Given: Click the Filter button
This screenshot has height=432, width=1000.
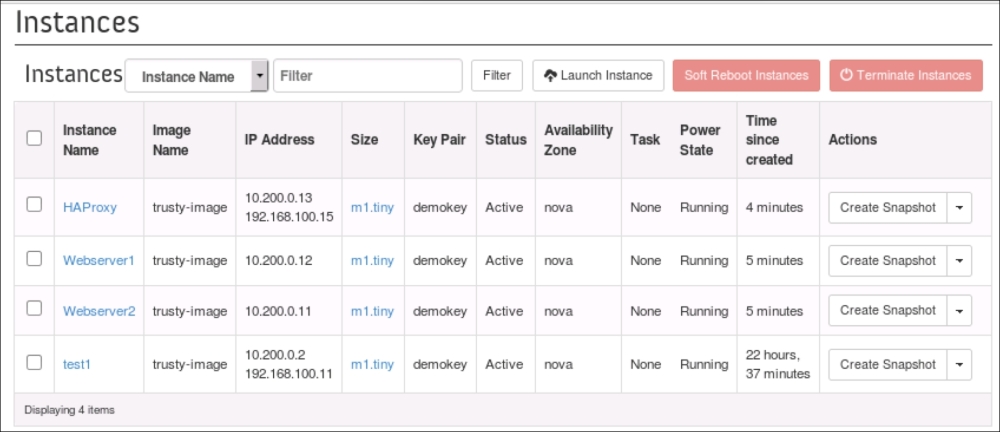Looking at the screenshot, I should pos(496,75).
